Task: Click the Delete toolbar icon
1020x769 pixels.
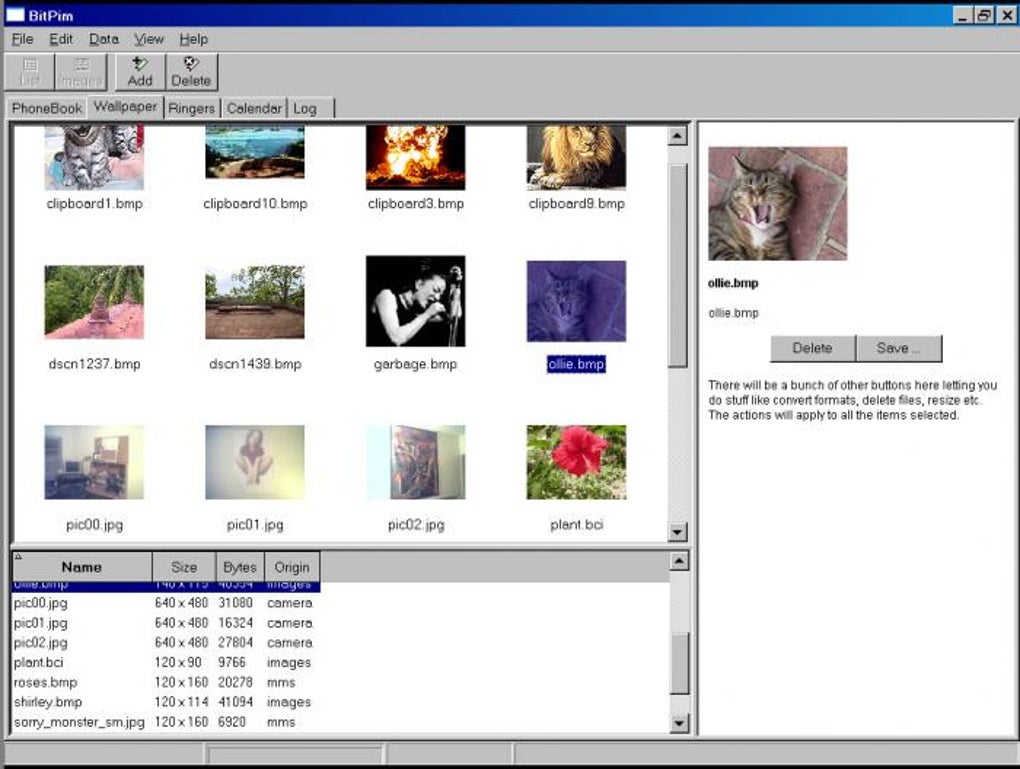Action: coord(191,72)
